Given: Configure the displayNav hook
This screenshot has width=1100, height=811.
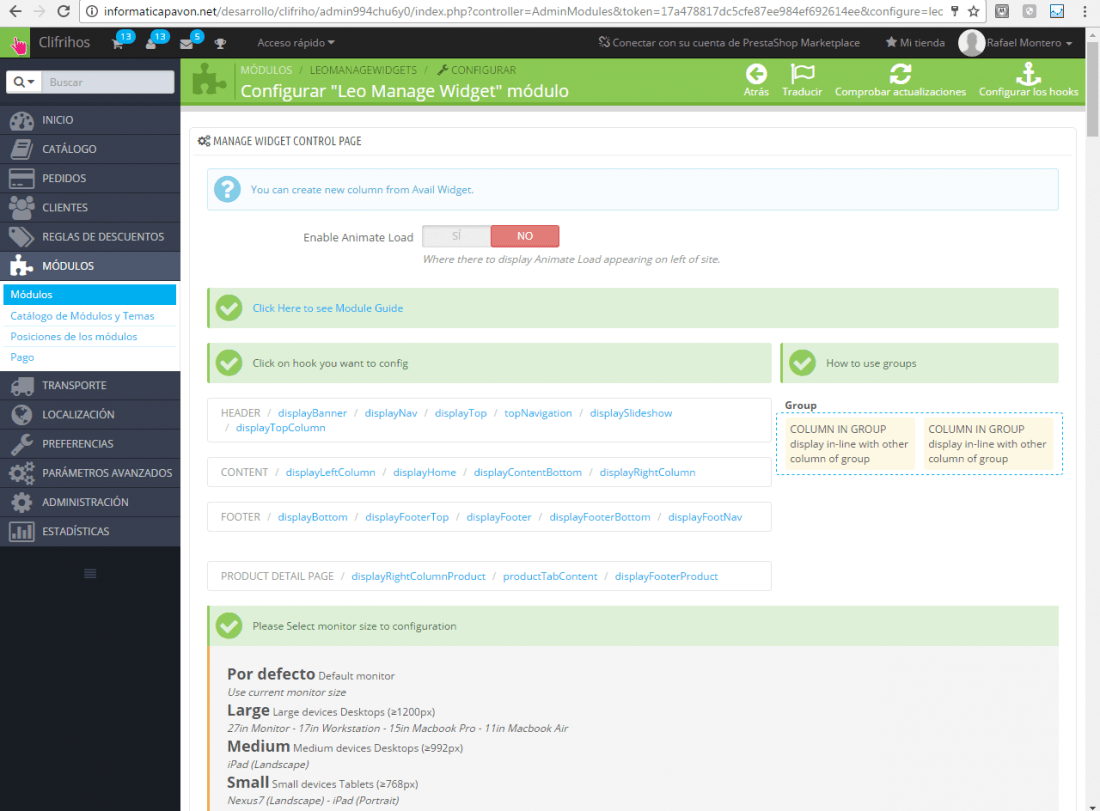Looking at the screenshot, I should 391,413.
